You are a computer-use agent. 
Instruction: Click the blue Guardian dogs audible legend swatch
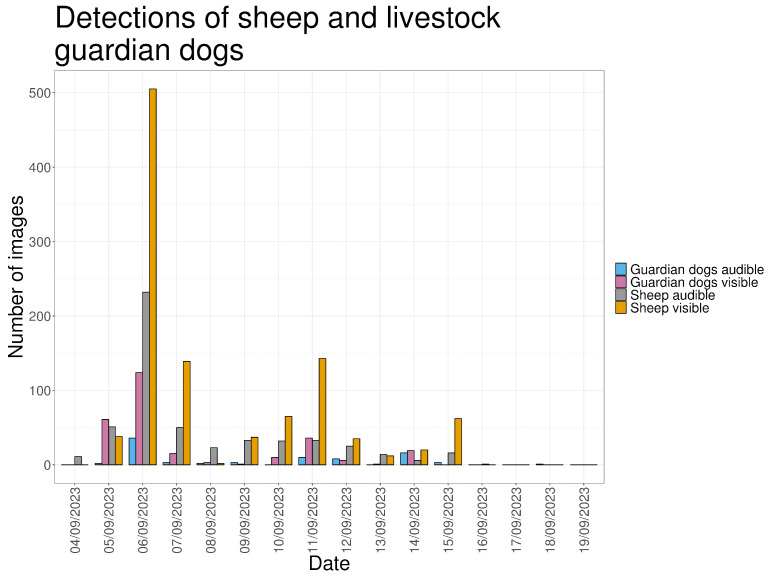621,270
